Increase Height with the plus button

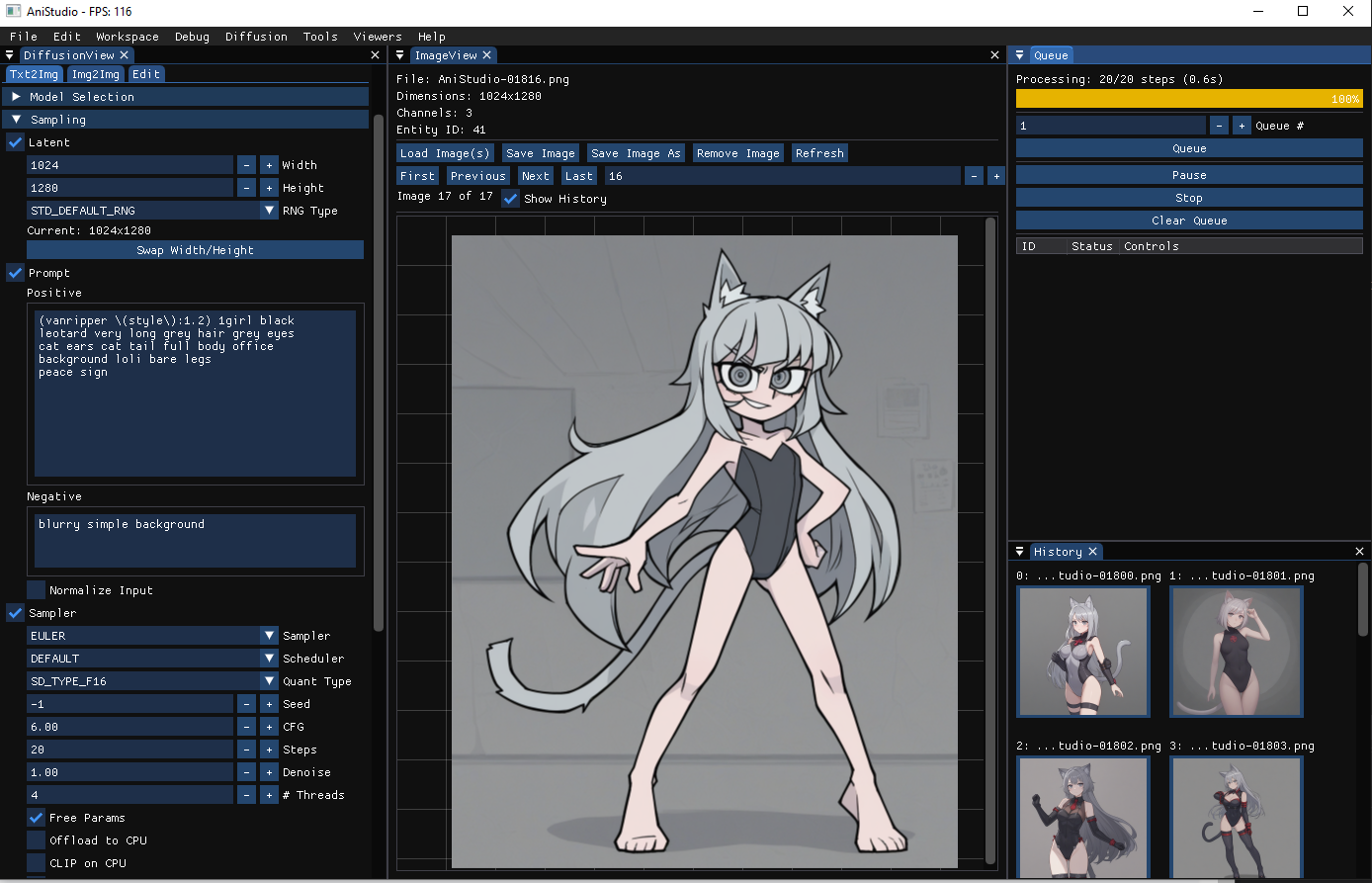coord(269,188)
